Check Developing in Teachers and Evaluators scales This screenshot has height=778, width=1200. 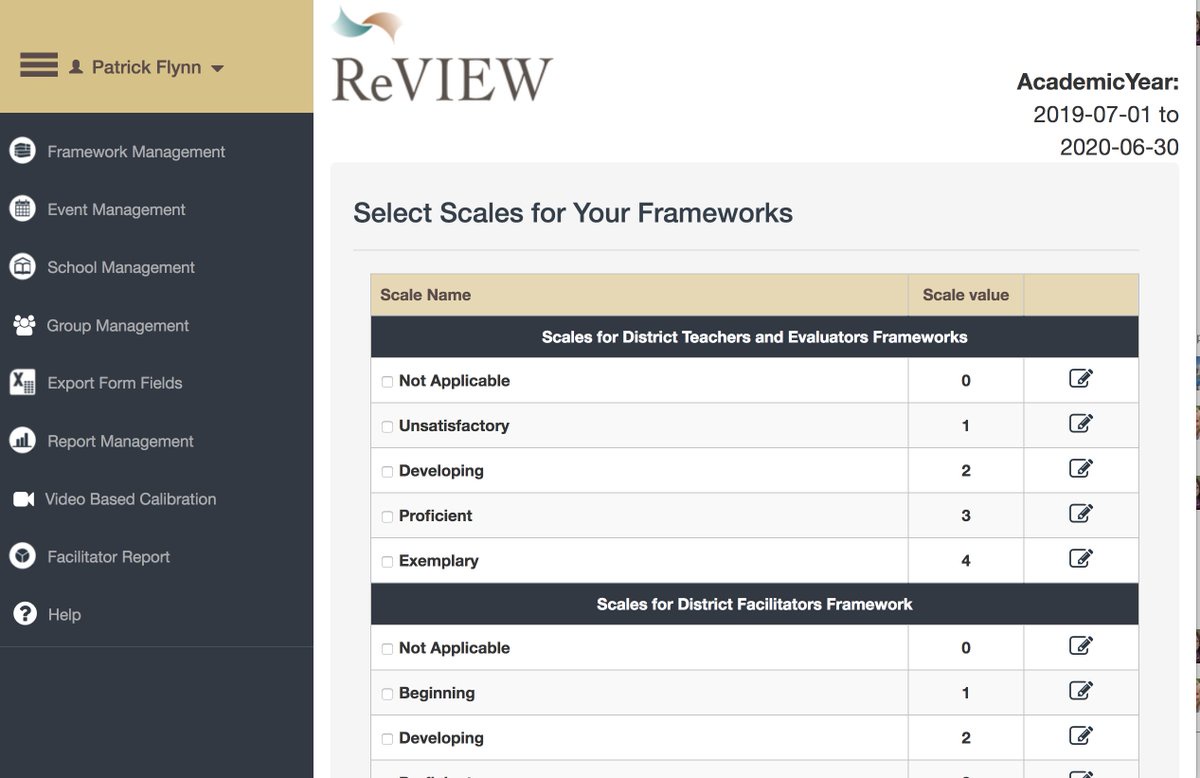pyautogui.click(x=387, y=472)
